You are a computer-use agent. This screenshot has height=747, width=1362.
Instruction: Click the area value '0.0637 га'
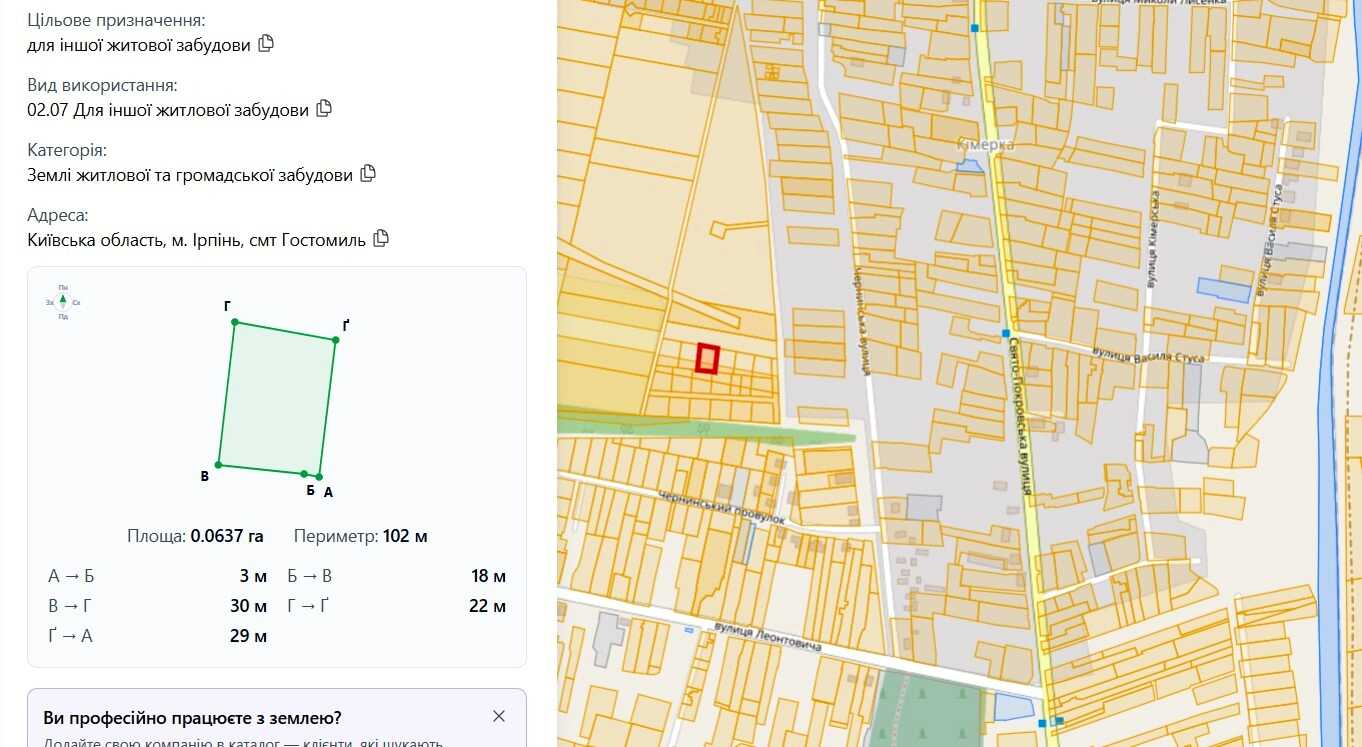tap(227, 536)
